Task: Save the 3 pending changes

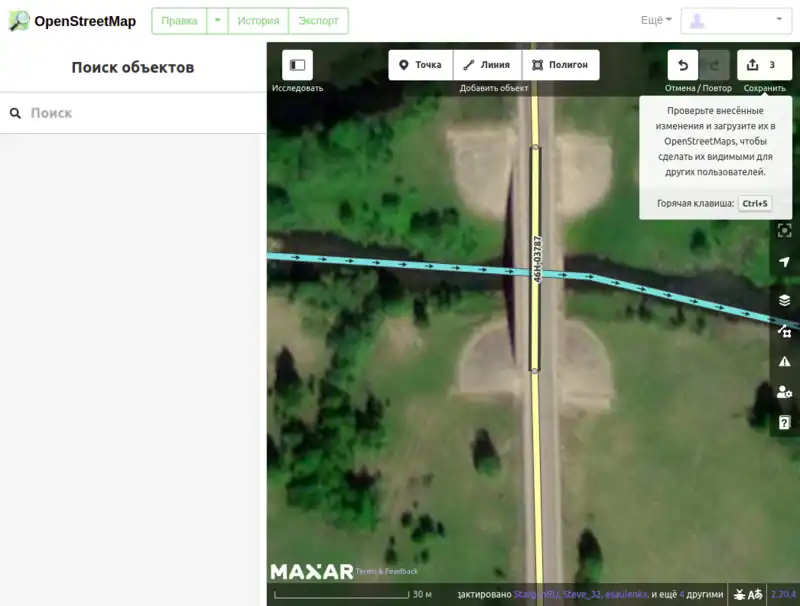Action: pos(764,65)
